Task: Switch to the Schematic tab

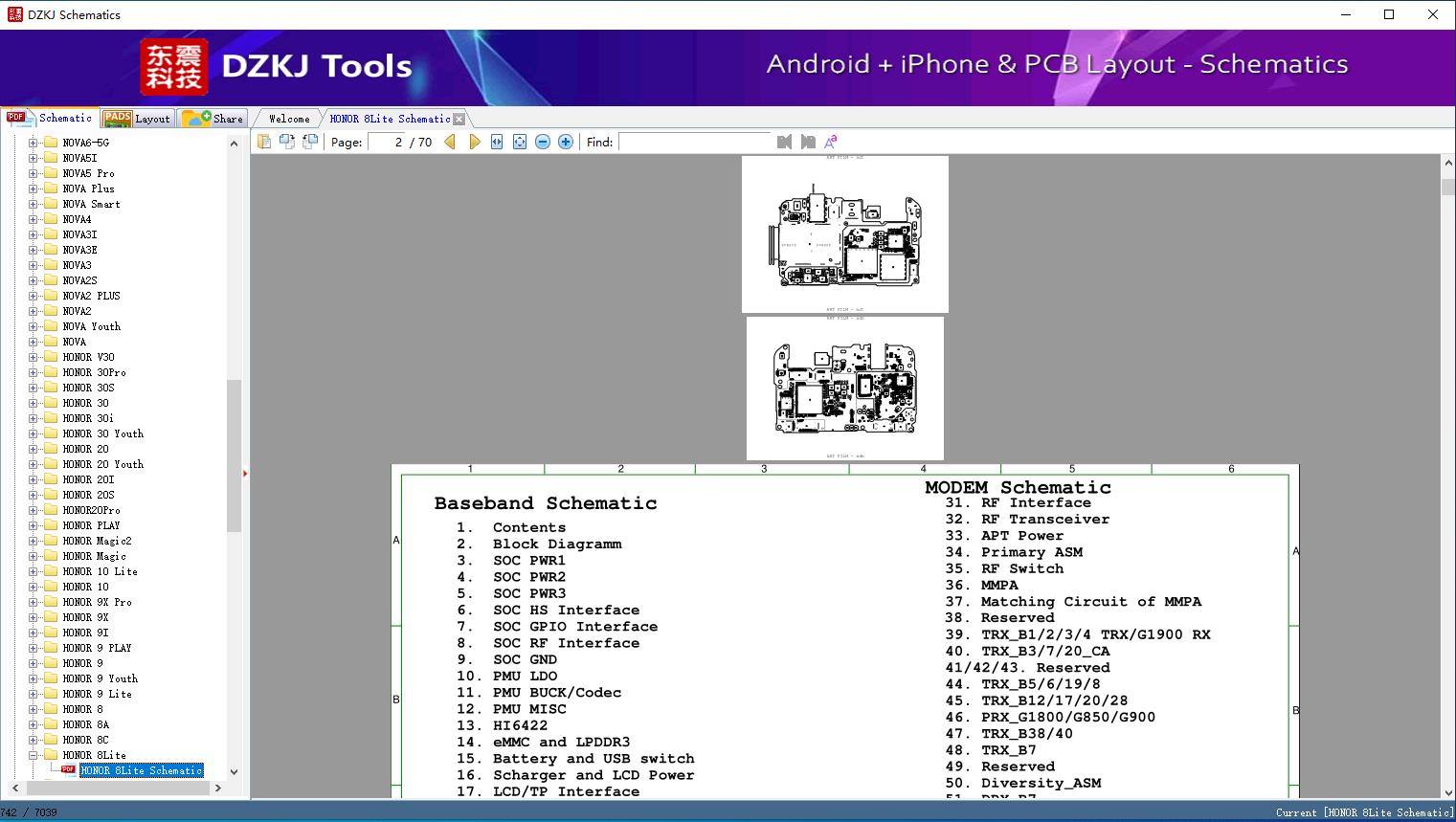Action: (x=50, y=118)
